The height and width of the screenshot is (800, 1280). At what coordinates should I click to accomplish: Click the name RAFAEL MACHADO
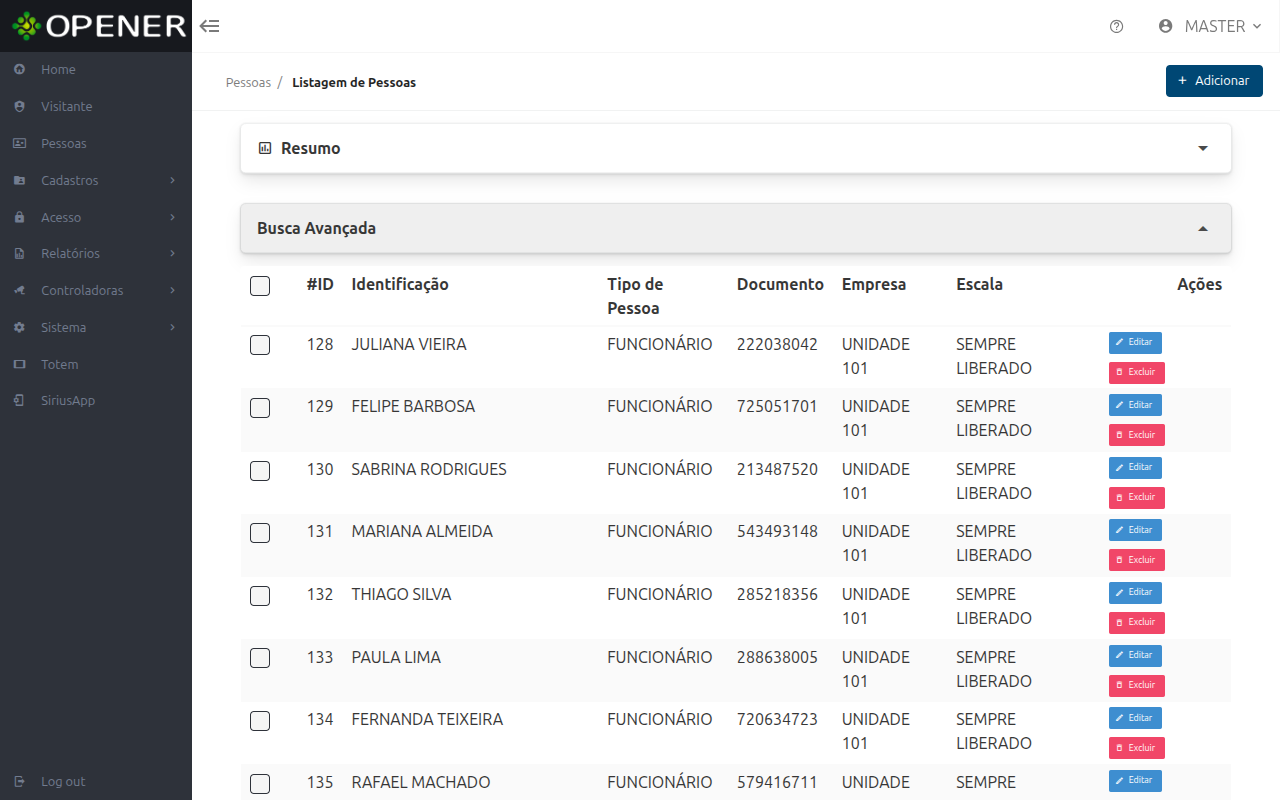point(421,782)
